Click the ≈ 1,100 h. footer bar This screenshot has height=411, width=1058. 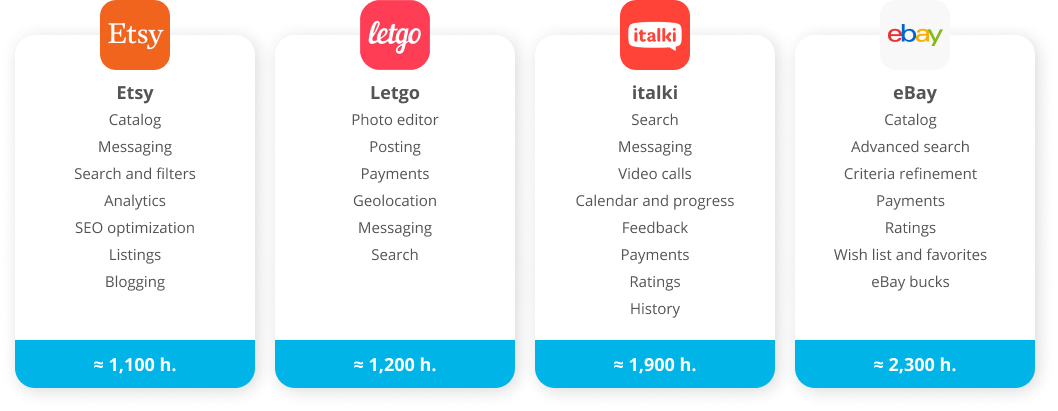pos(135,364)
